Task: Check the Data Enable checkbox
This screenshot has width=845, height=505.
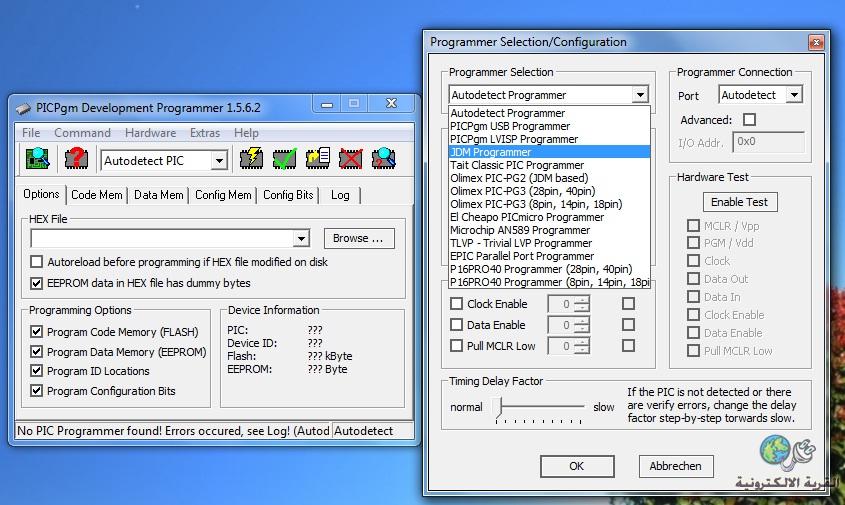Action: click(456, 324)
